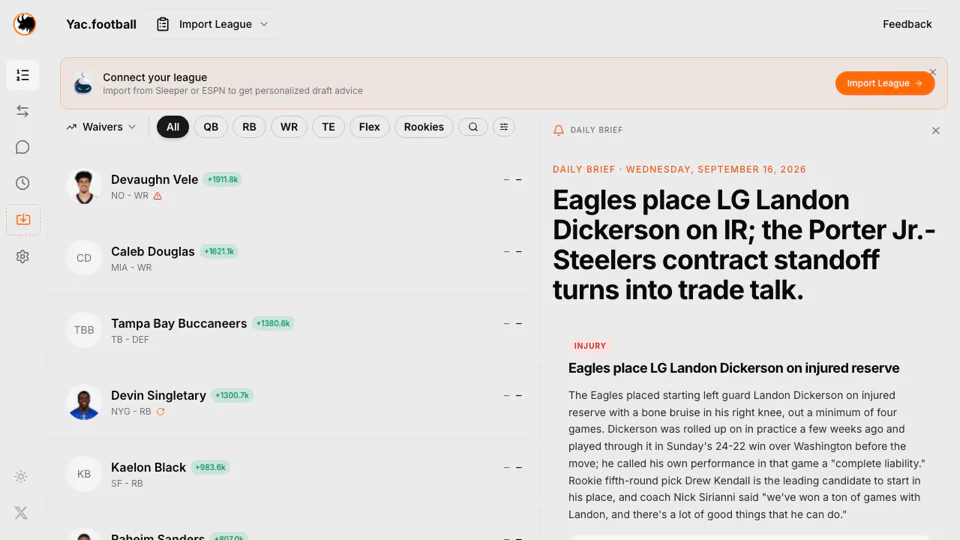Click the dashes at right of Devin Singletary row
The image size is (960, 540).
coord(512,396)
